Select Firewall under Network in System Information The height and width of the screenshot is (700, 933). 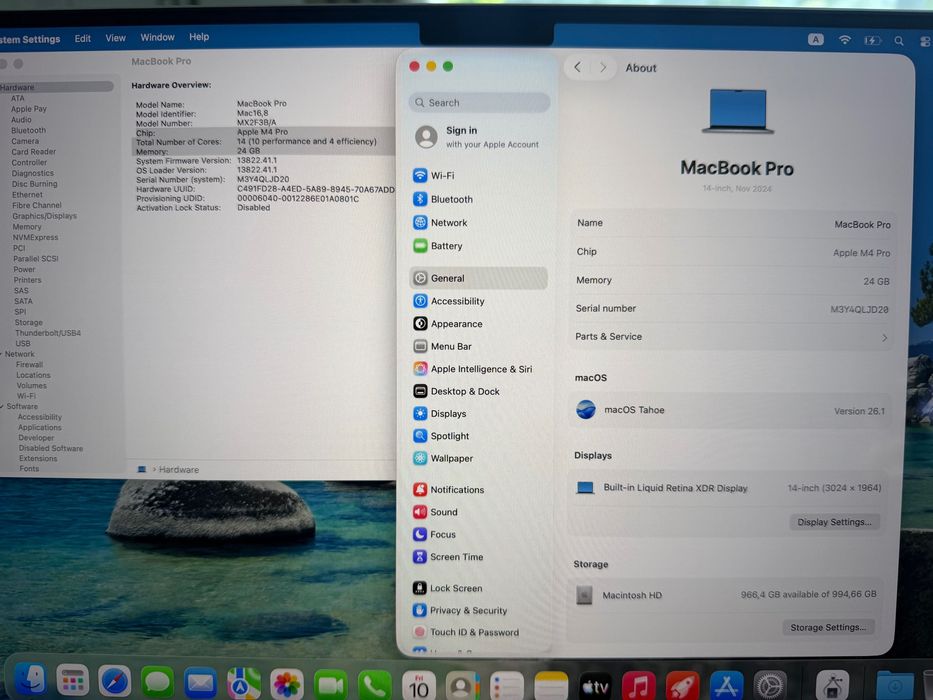(30, 365)
